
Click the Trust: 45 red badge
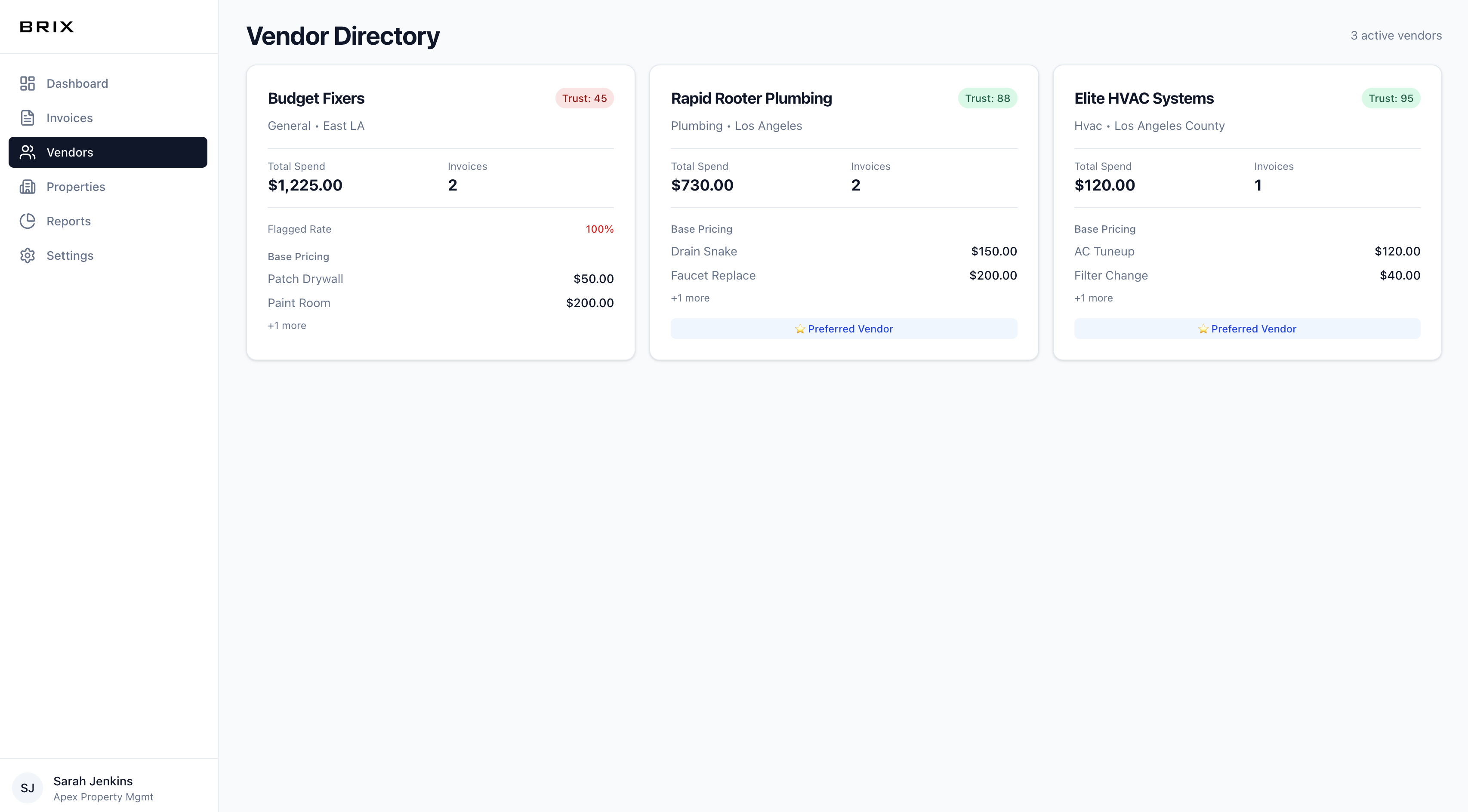(x=584, y=98)
